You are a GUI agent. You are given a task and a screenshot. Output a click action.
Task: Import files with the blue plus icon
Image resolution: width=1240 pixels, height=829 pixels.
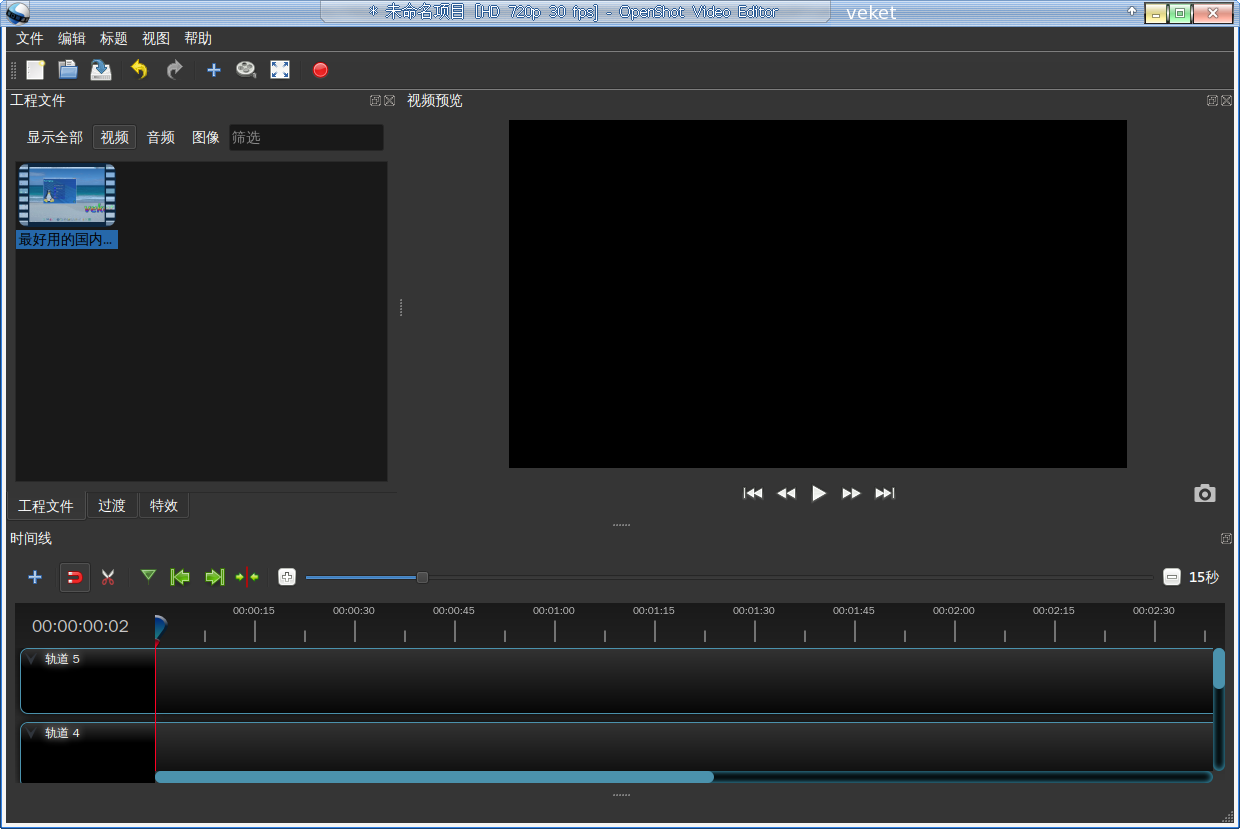(x=213, y=70)
